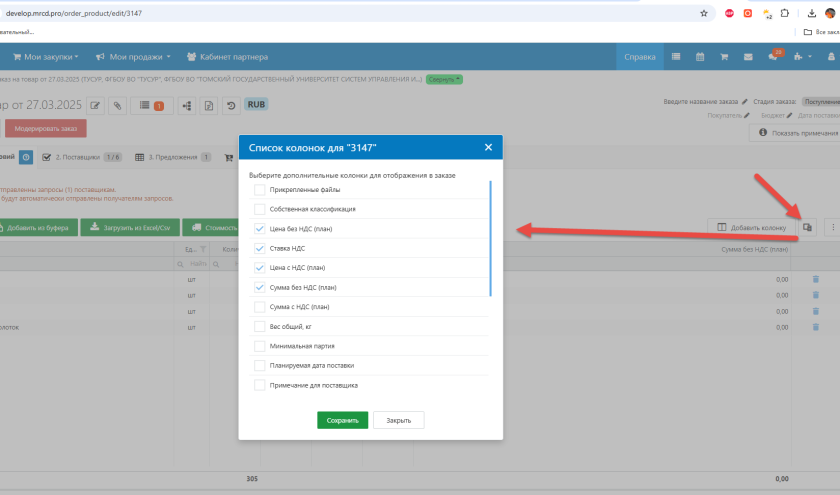The image size is (840, 495).
Task: Click the orange-red recorder extension icon
Action: click(748, 13)
